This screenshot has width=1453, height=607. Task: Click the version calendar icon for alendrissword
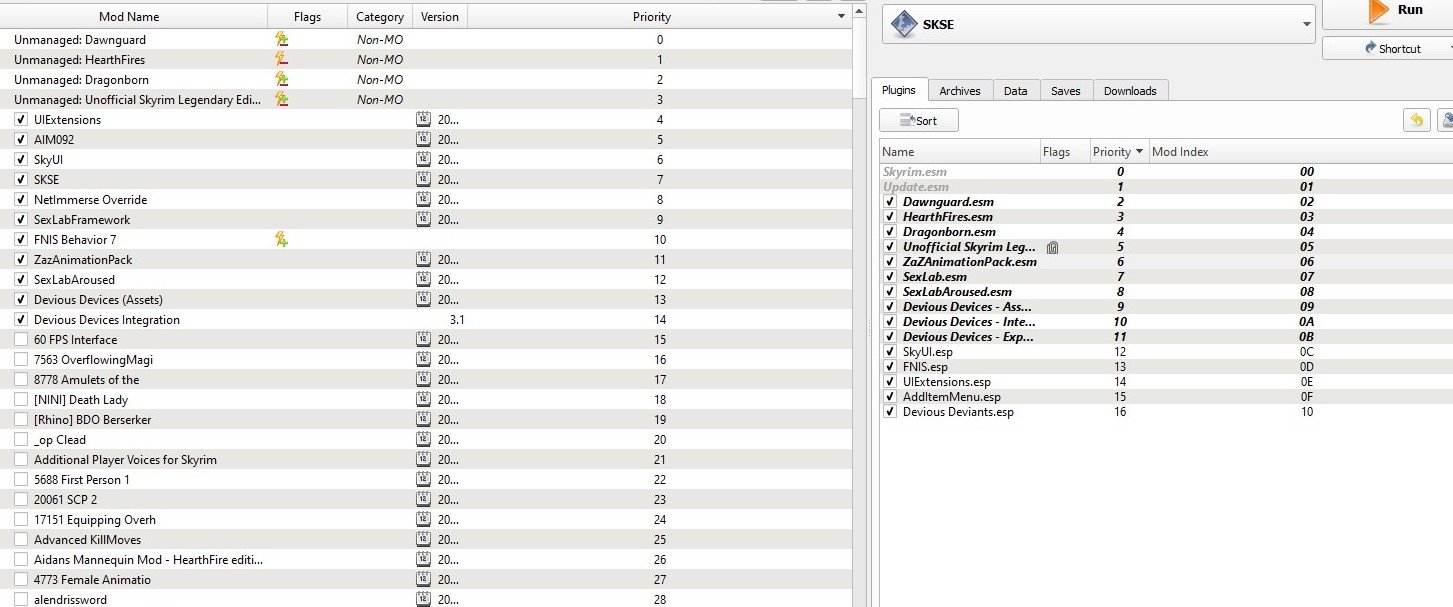click(x=423, y=599)
